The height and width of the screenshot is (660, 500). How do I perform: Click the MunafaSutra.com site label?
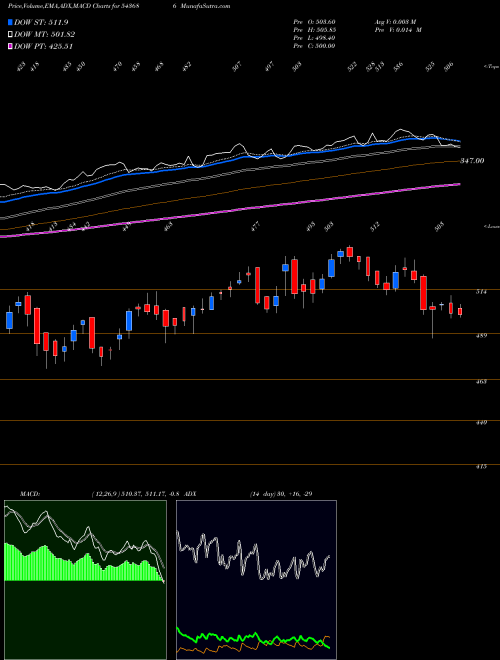coord(205,6)
